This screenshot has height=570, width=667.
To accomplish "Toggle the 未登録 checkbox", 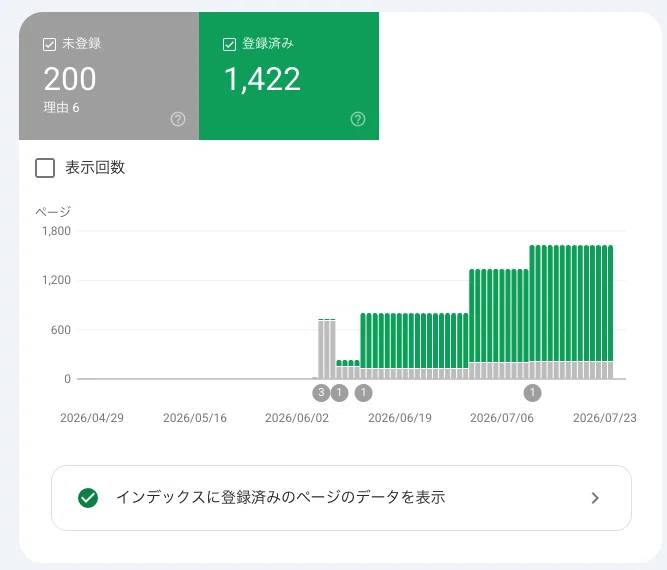I will click(x=49, y=44).
